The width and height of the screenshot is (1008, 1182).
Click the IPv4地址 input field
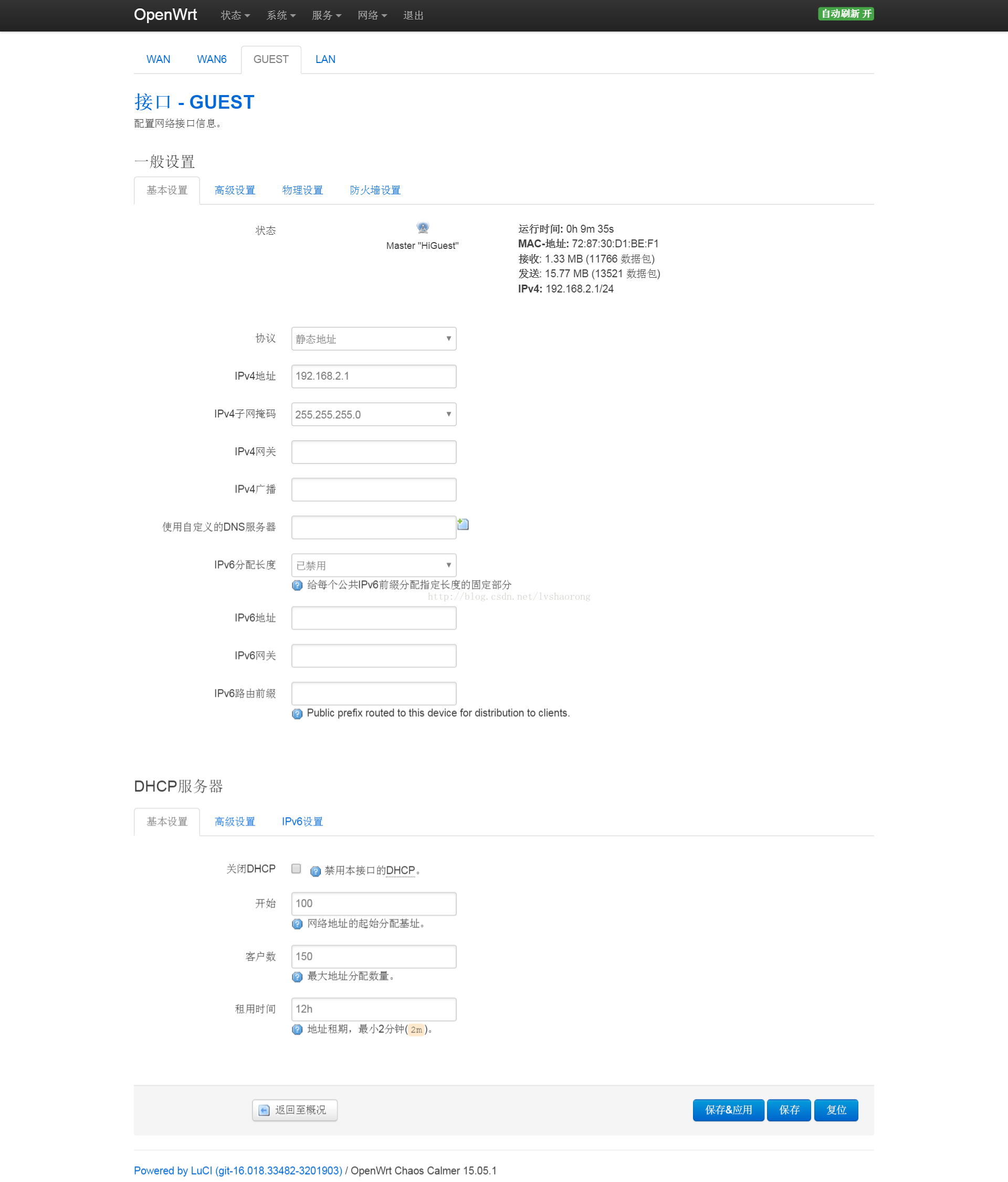pyautogui.click(x=374, y=376)
